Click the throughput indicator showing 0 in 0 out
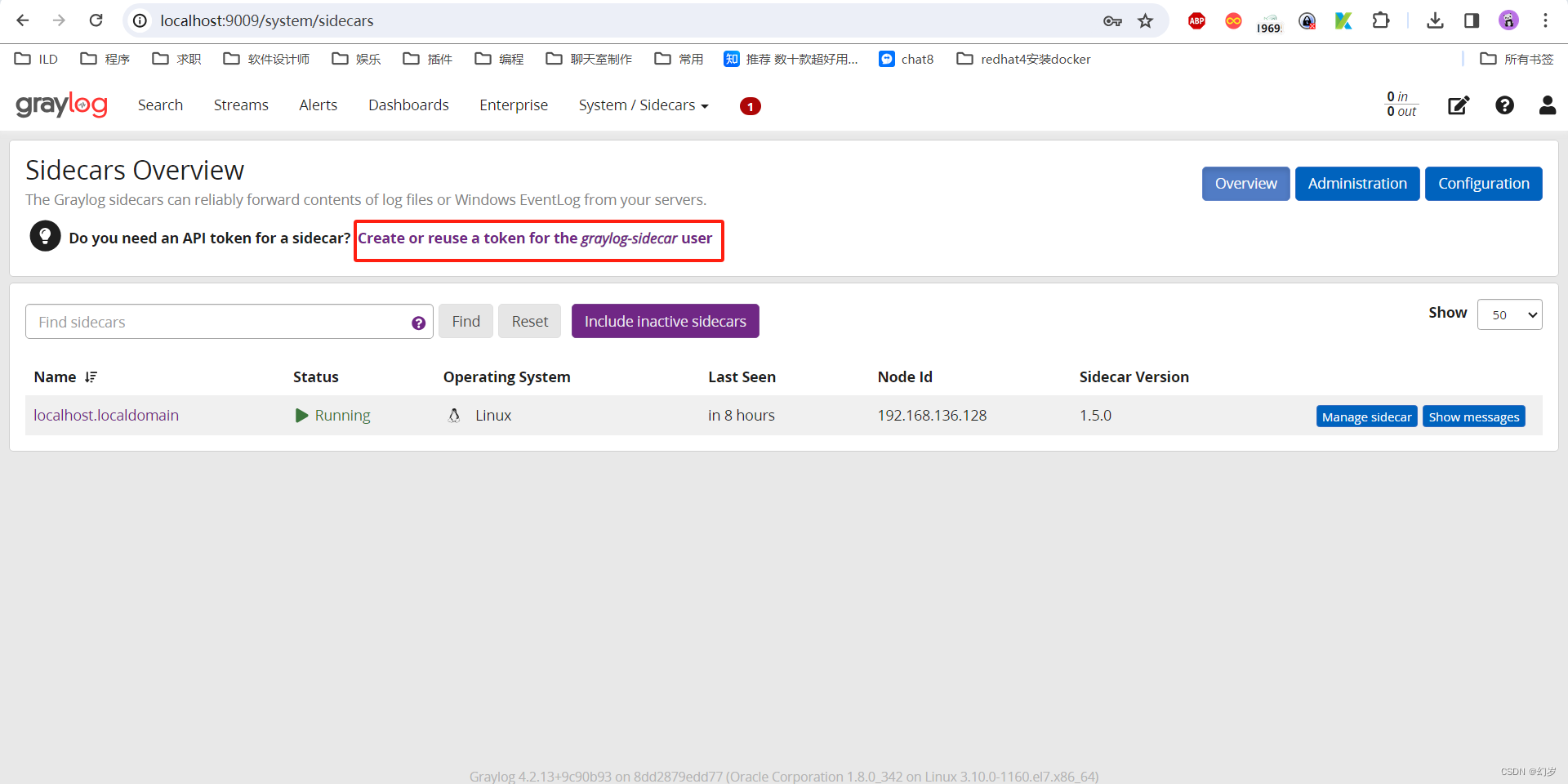The width and height of the screenshot is (1568, 784). click(1400, 104)
